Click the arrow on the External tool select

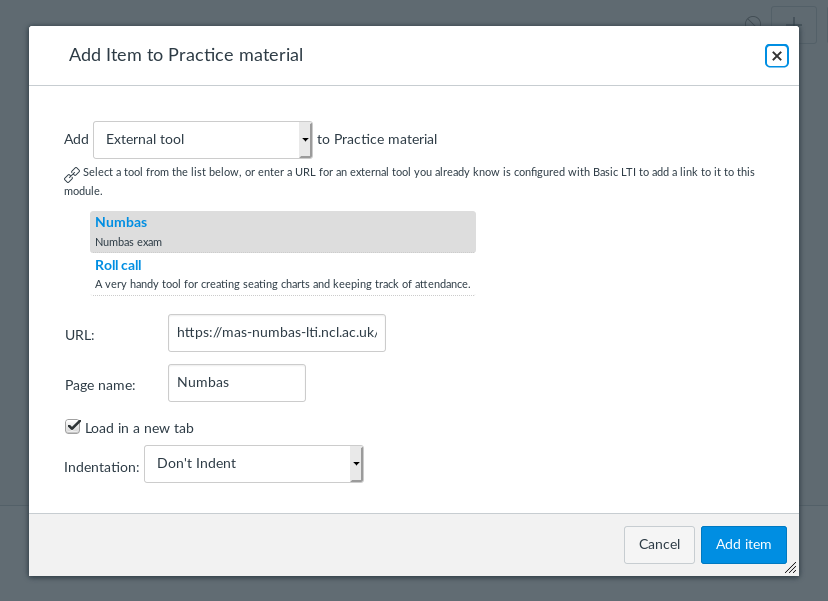(305, 140)
